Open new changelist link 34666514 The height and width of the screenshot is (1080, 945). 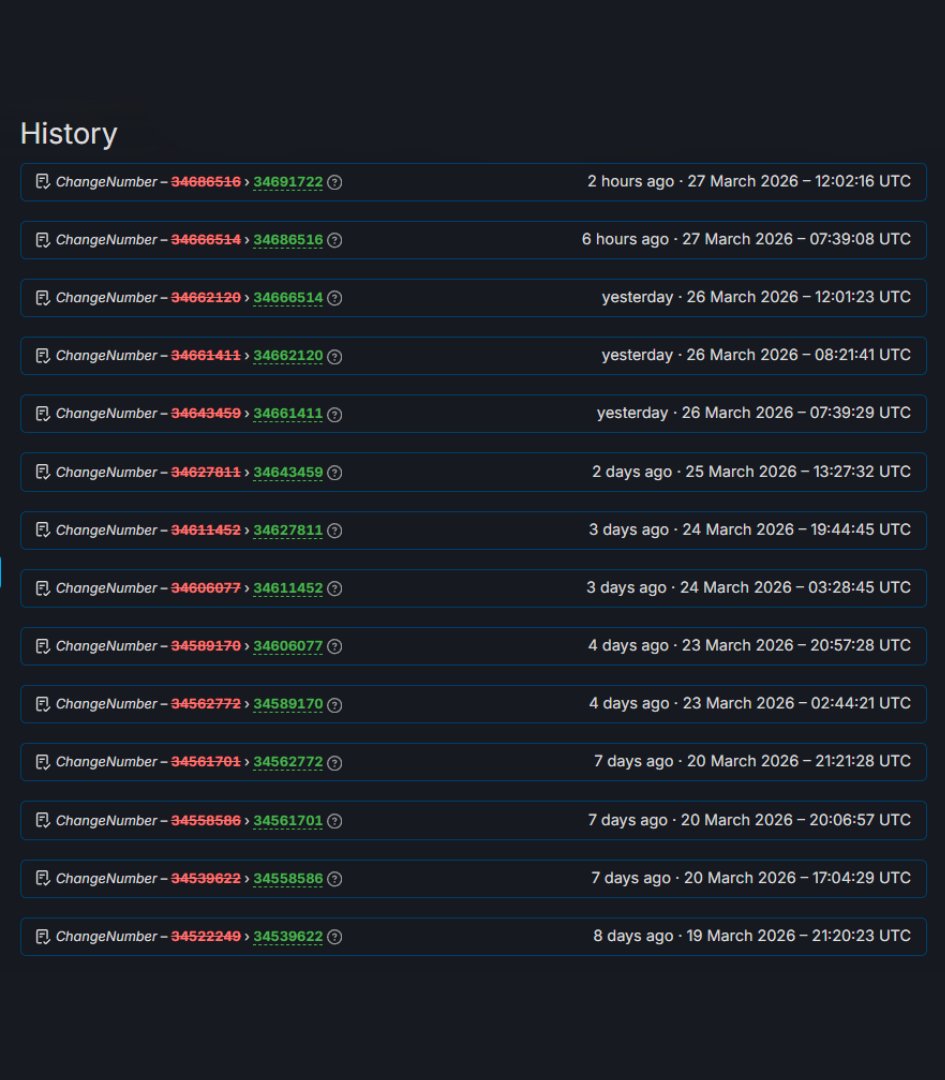click(288, 298)
